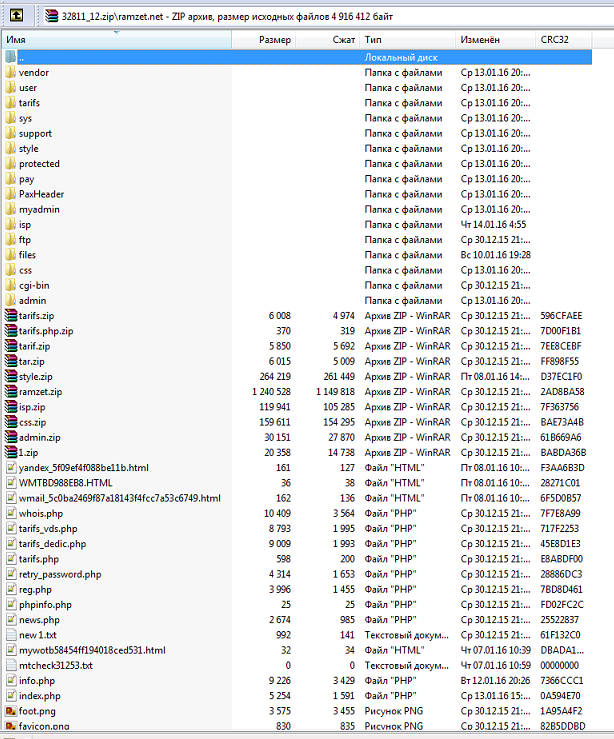
Task: Click the cgi-bin folder icon
Action: pos(11,286)
